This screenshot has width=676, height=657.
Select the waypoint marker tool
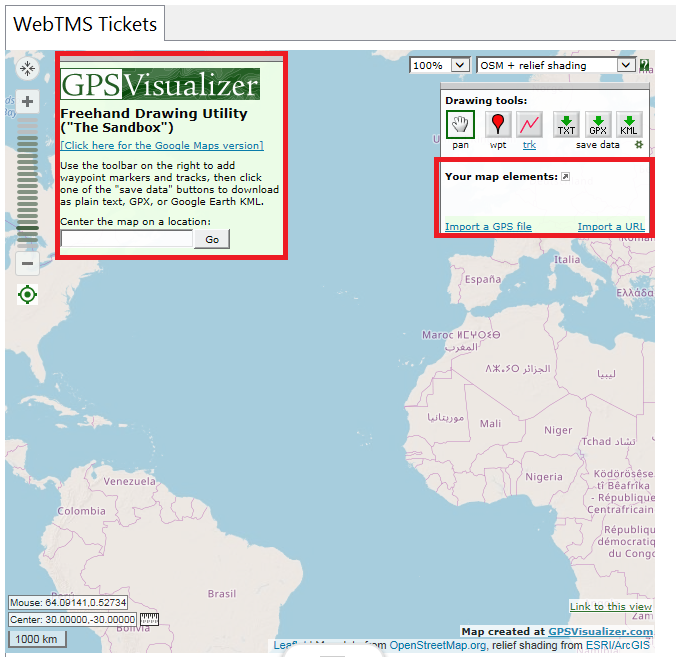[498, 125]
